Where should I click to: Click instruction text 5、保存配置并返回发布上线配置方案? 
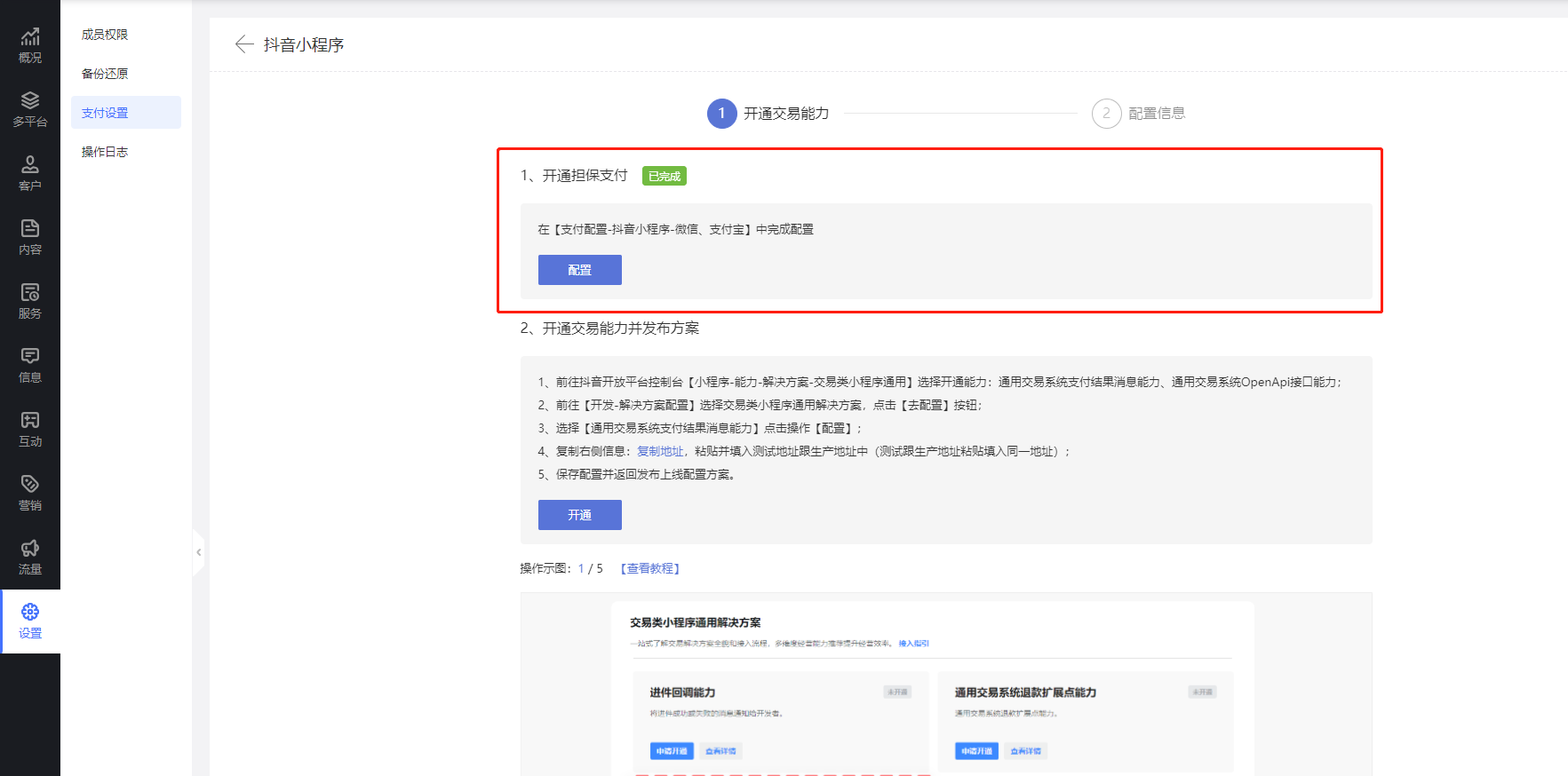636,474
